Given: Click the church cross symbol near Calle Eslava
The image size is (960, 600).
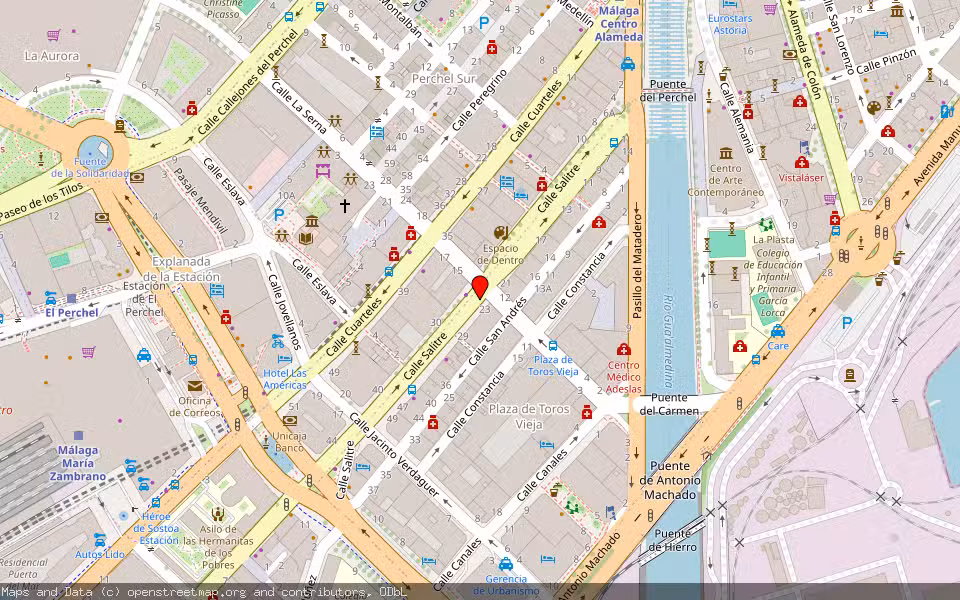Looking at the screenshot, I should click(x=343, y=205).
